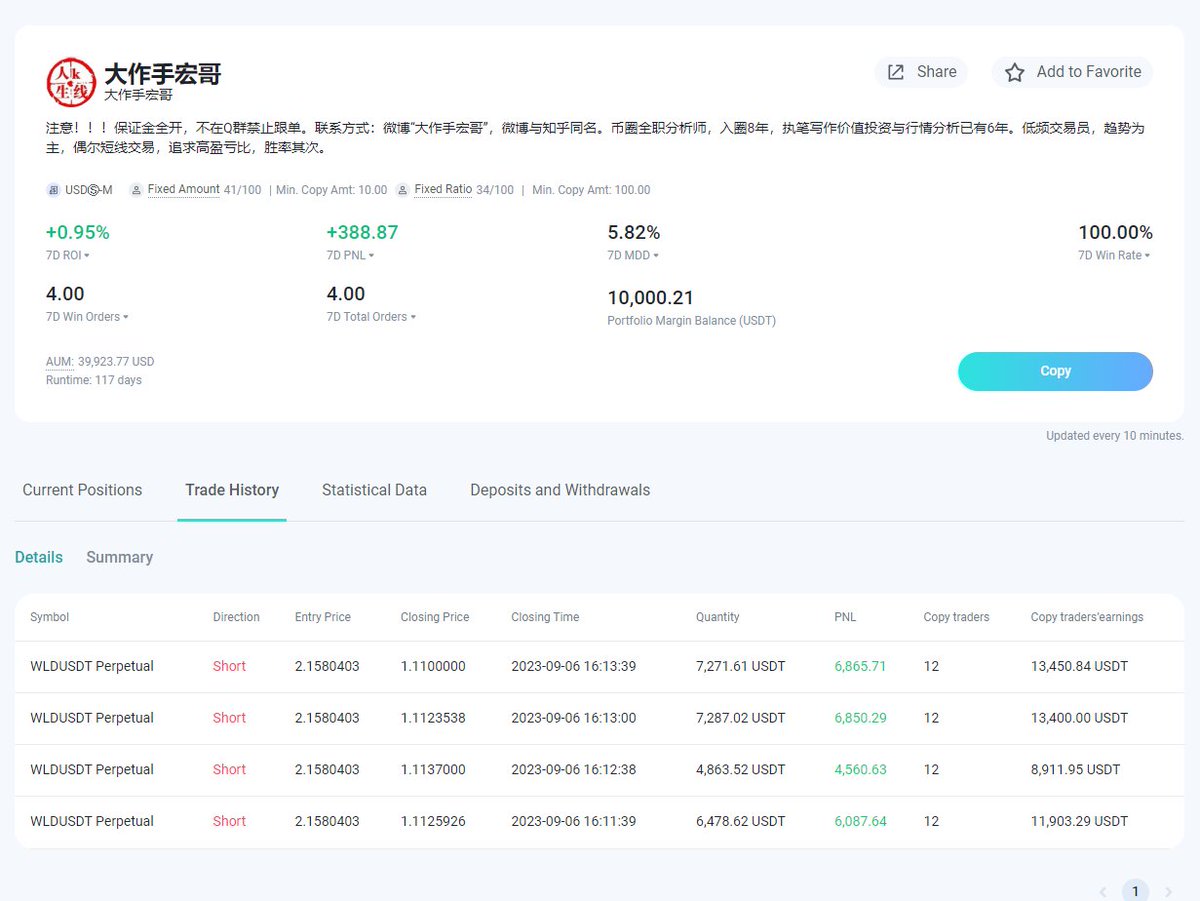Click closing time 2023-09-06 16:11:39
1200x901 pixels.
click(573, 822)
